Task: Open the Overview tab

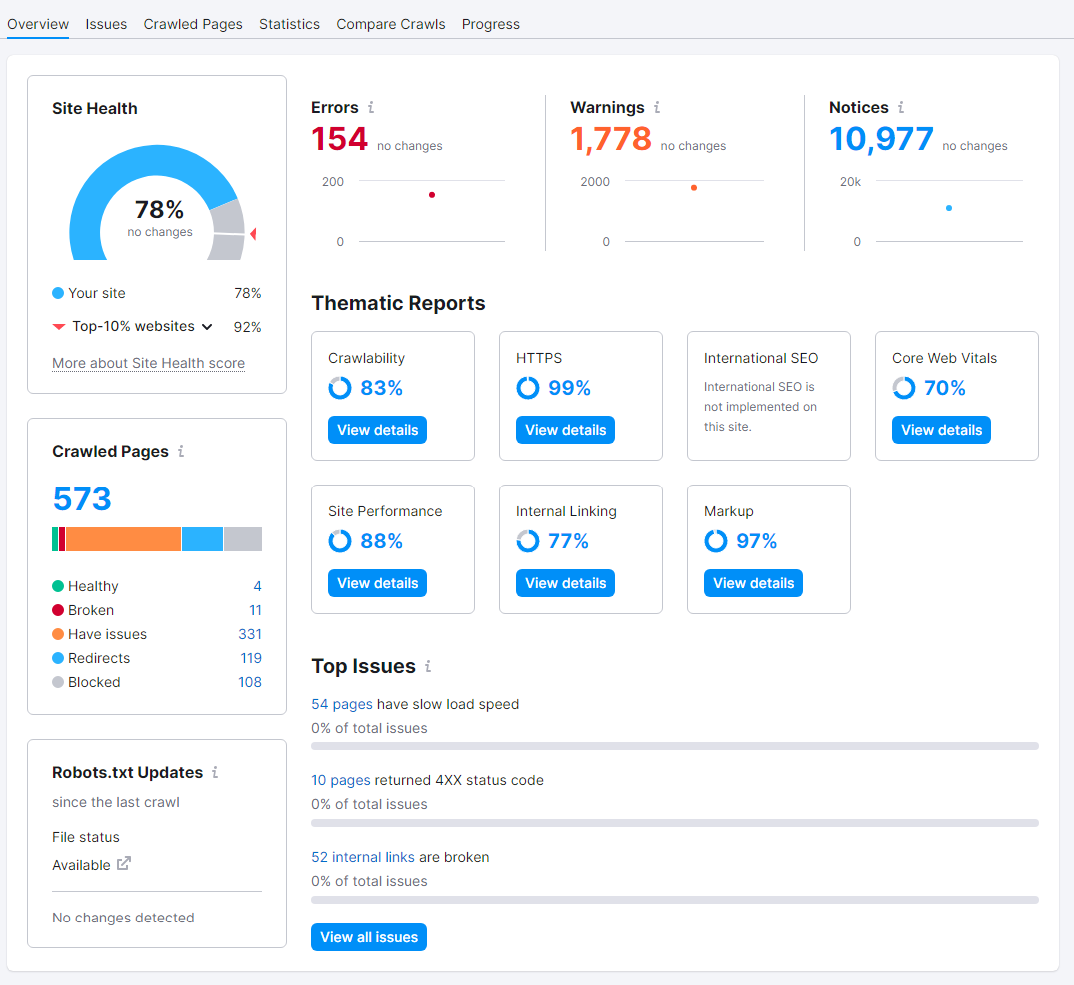Action: click(38, 24)
